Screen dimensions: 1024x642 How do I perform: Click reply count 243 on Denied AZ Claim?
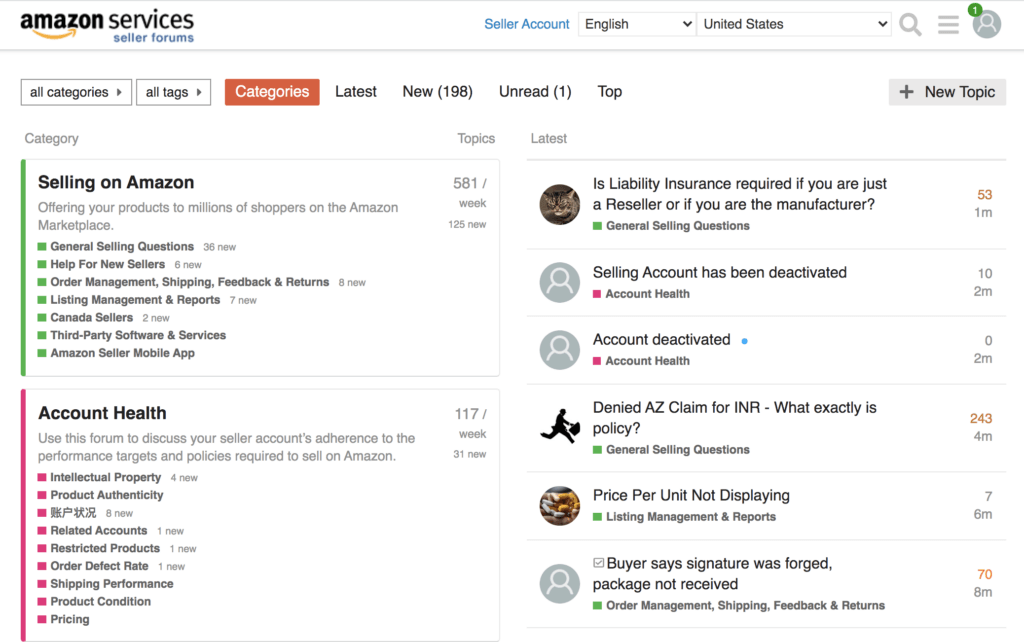pyautogui.click(x=981, y=418)
